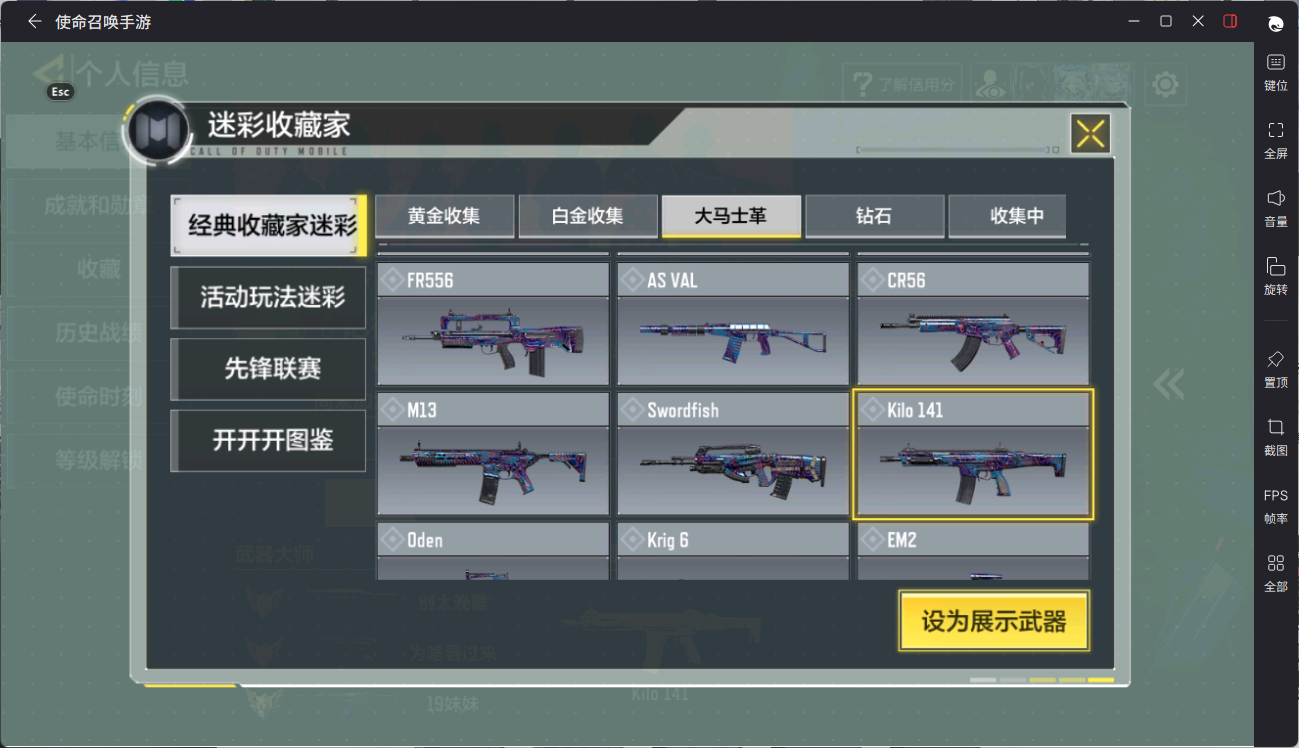This screenshot has width=1299, height=748.
Task: Open the 键位 keymapping icon in sidebar
Action: click(x=1275, y=73)
